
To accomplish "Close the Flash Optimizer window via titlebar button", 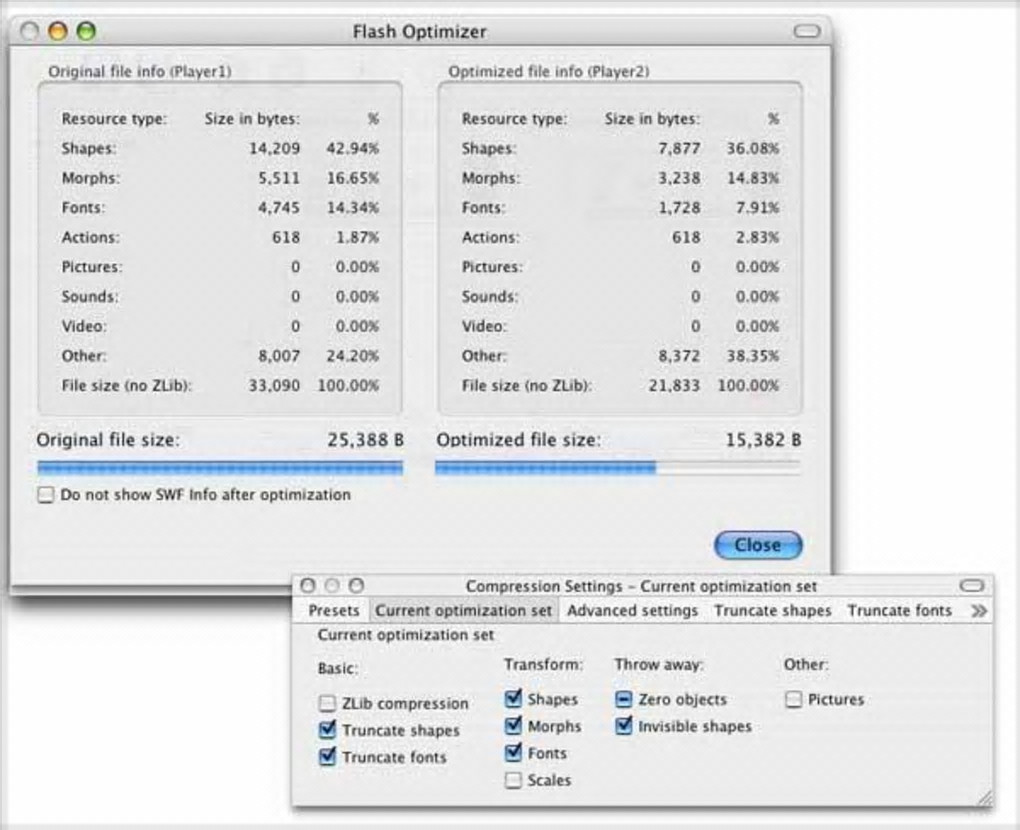I will 29,31.
